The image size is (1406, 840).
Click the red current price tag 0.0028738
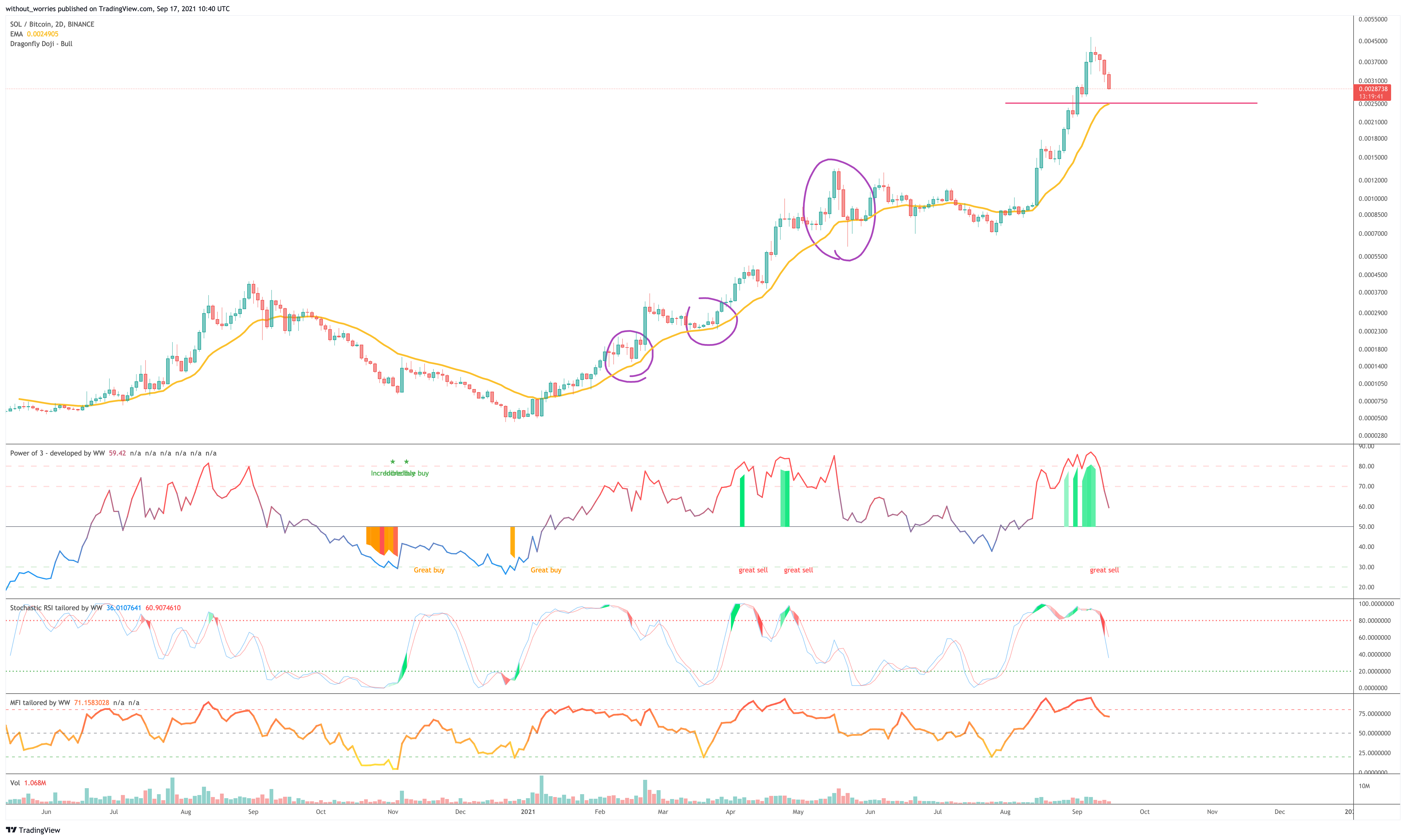tap(1372, 89)
